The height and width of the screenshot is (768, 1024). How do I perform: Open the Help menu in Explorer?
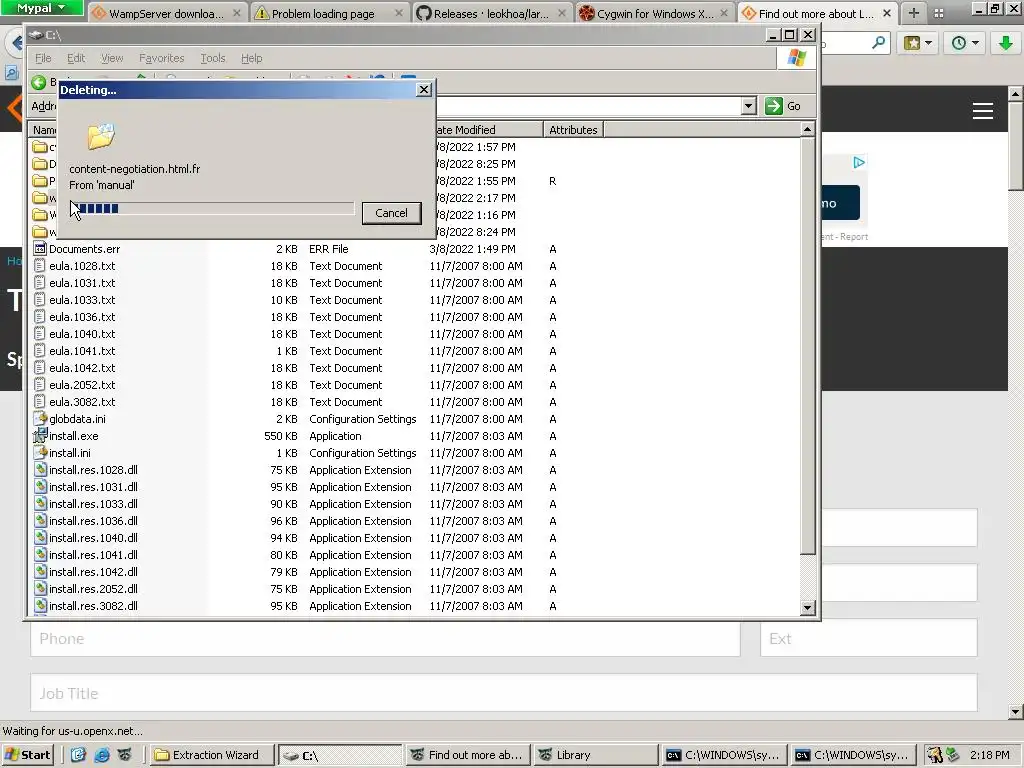coord(251,58)
